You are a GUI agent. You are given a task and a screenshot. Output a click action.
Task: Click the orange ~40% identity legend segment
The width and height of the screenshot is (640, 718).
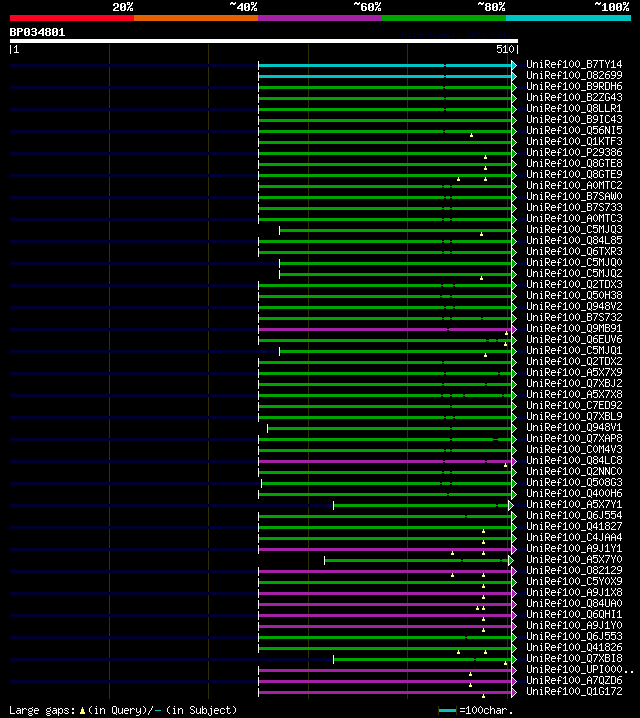click(196, 18)
